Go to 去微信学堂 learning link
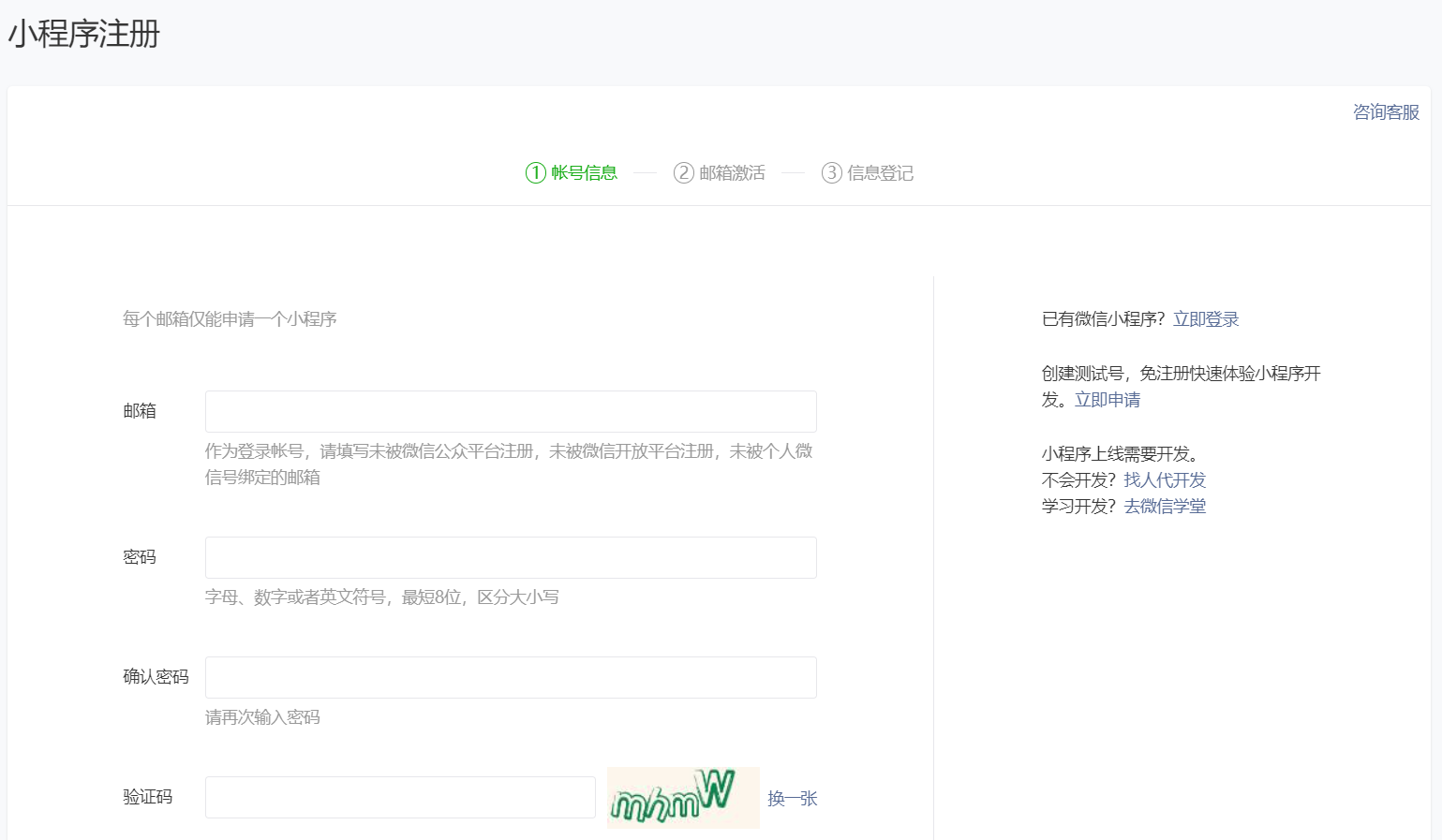 tap(1165, 507)
